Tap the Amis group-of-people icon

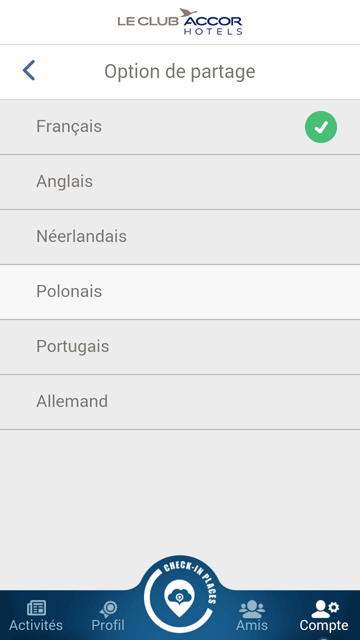[x=252, y=609]
